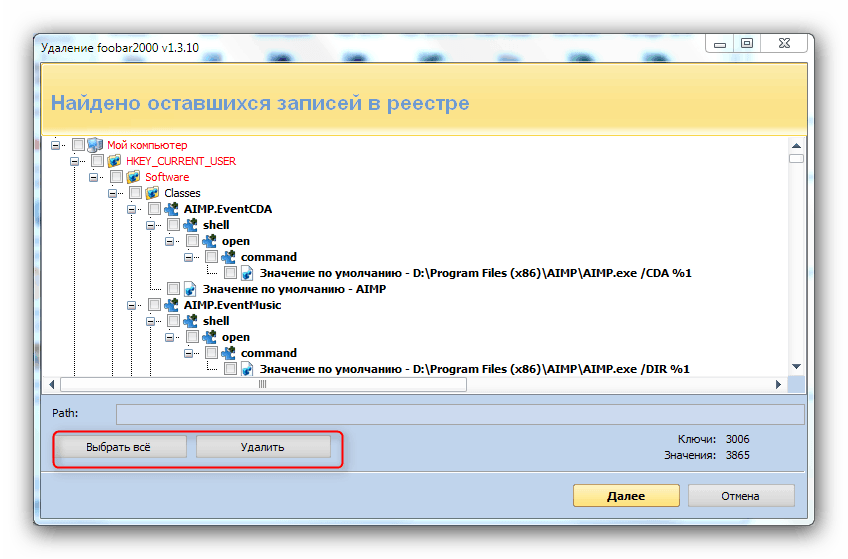
Task: Click the My Computer icon at tree root
Action: click(95, 145)
